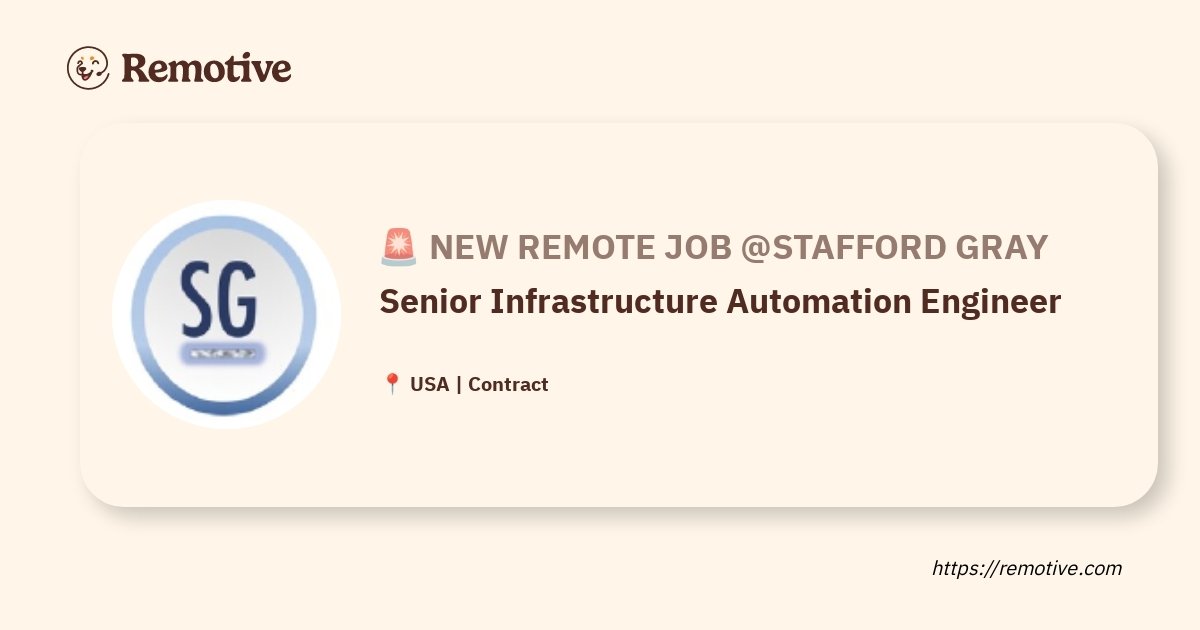Click the blurred bar beneath SG letters
Viewport: 1200px width, 630px height.
pos(223,352)
